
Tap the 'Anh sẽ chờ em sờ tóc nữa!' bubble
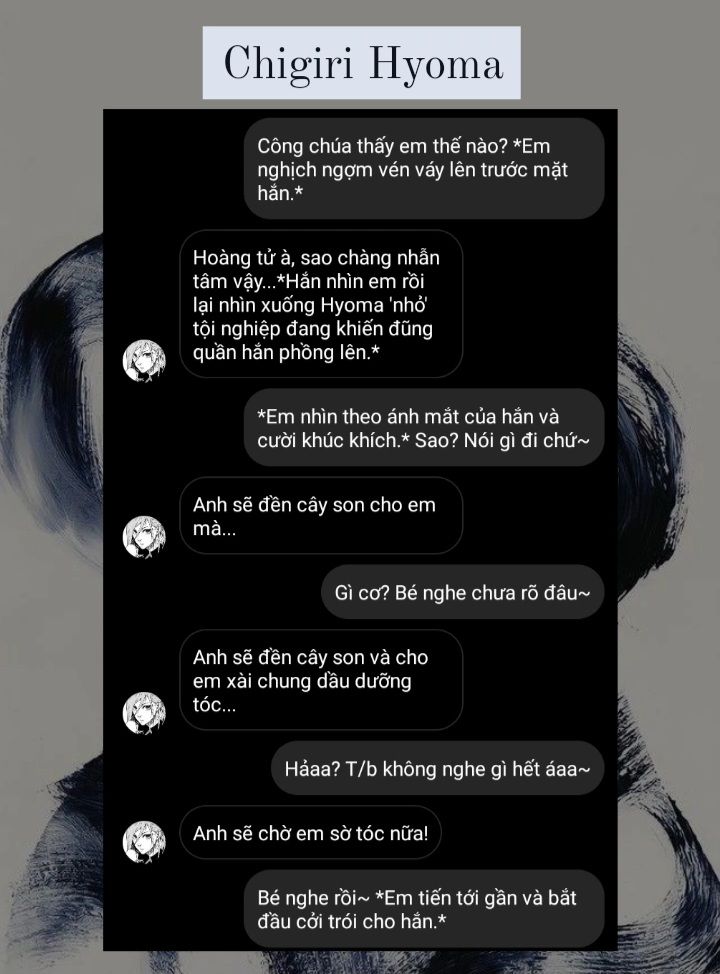point(310,833)
